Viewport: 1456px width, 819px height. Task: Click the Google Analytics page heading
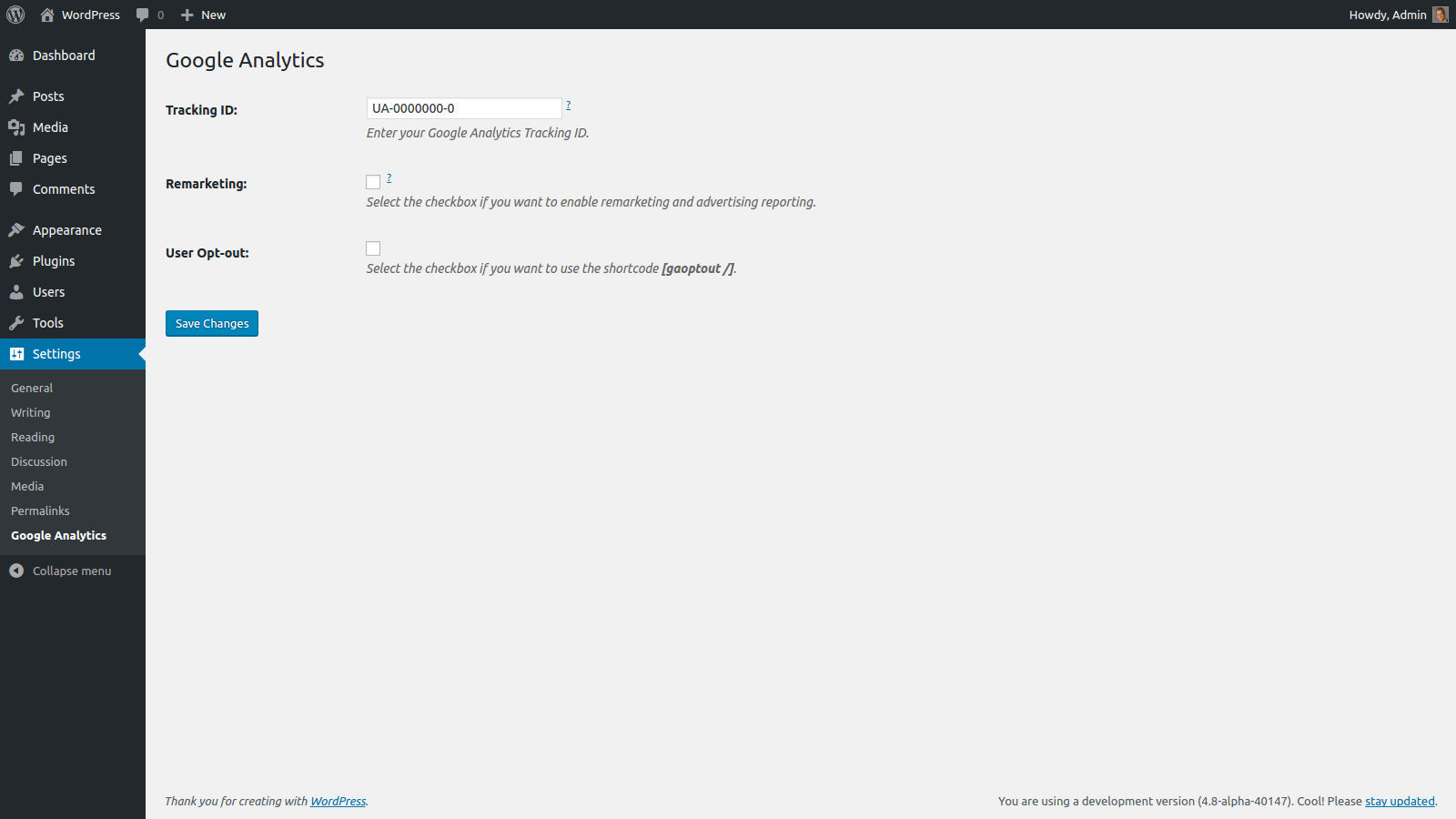(x=245, y=60)
